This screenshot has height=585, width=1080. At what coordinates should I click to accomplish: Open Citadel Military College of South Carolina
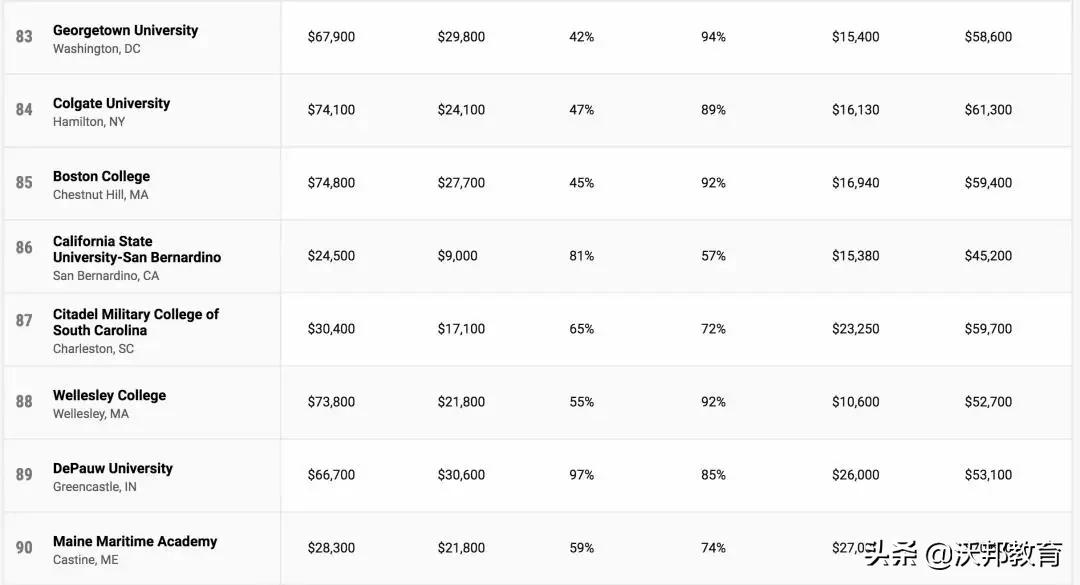coord(135,322)
